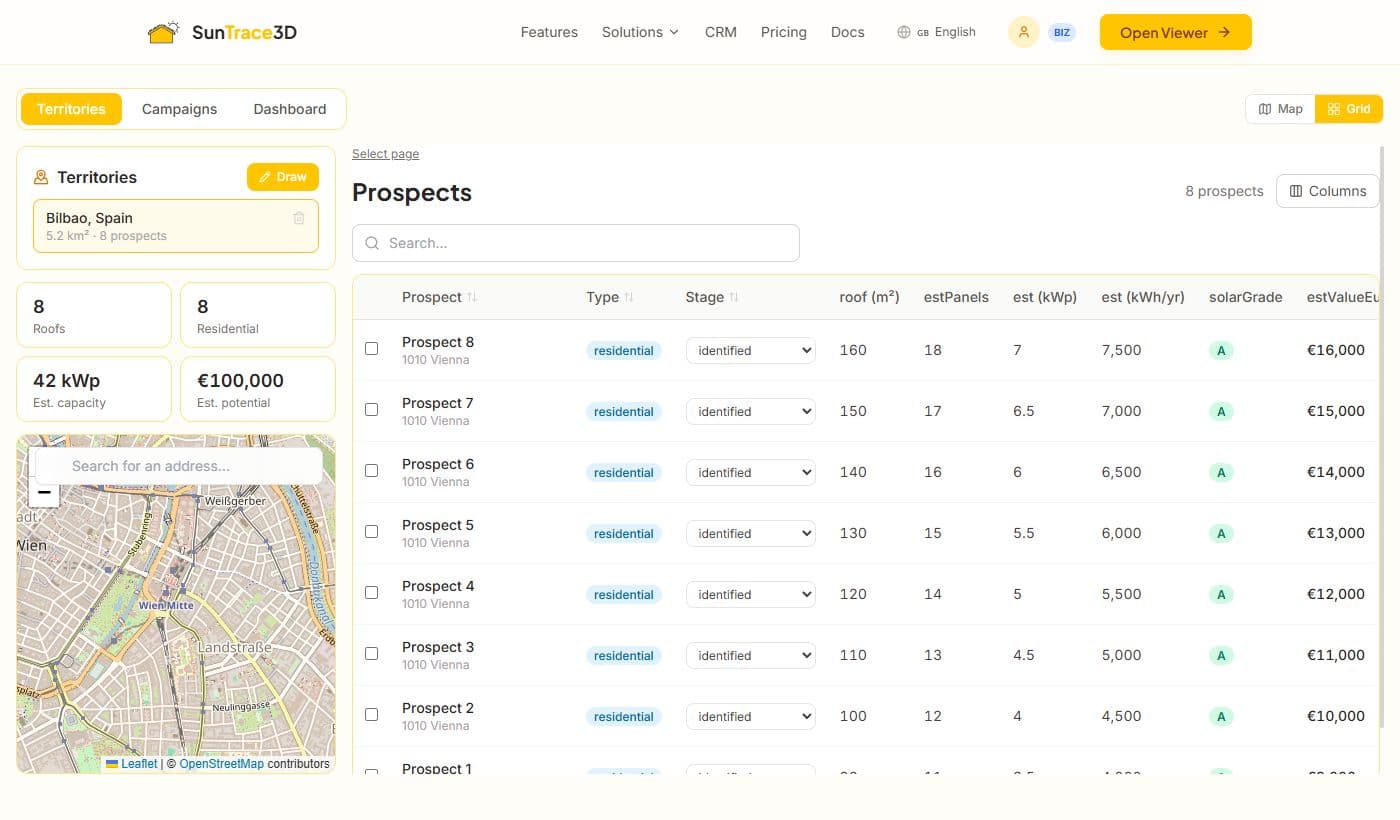Check the box next to Prospect 5
Viewport: 1400px width, 820px height.
click(372, 532)
